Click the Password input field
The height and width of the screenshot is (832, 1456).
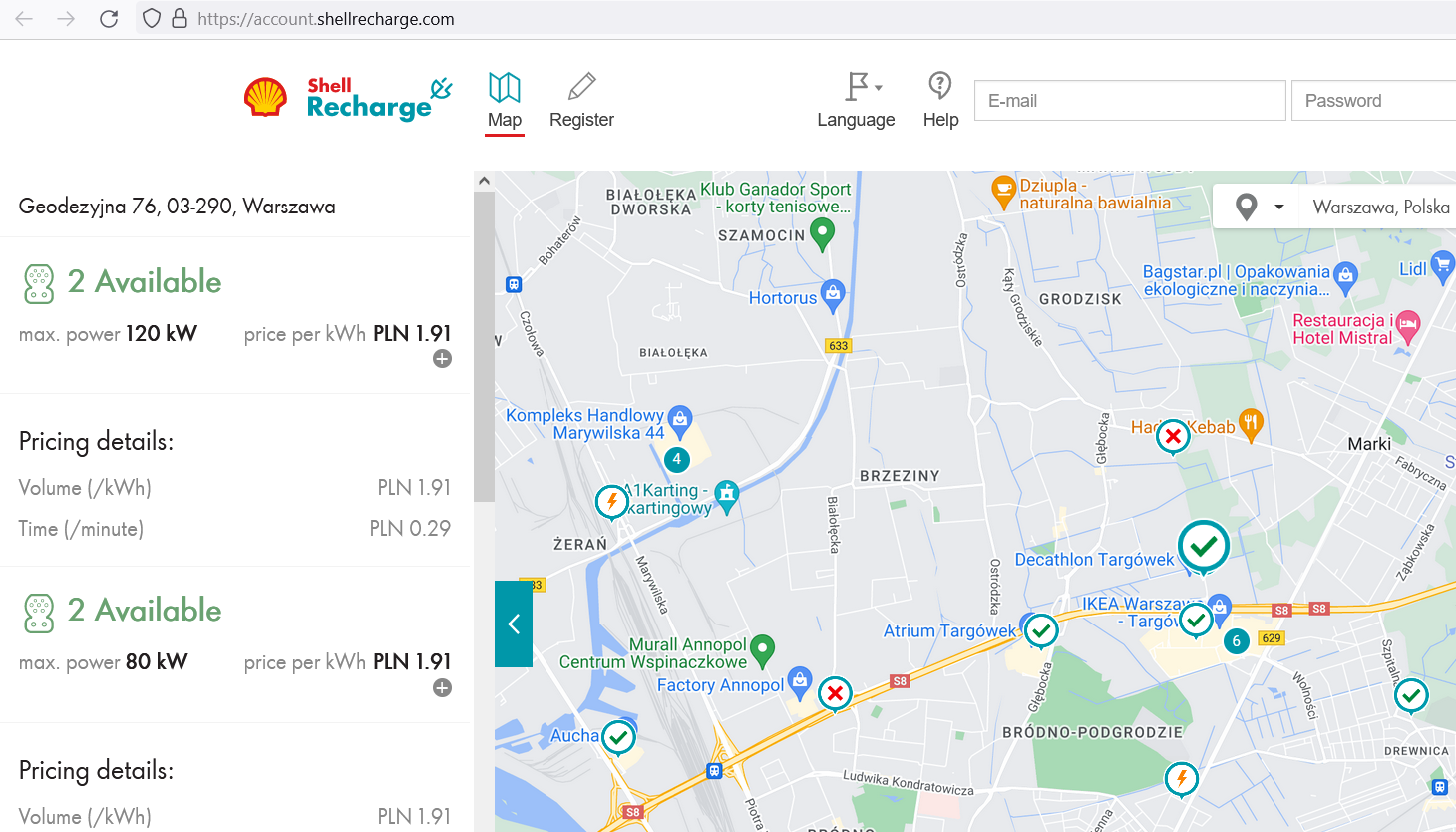1374,101
